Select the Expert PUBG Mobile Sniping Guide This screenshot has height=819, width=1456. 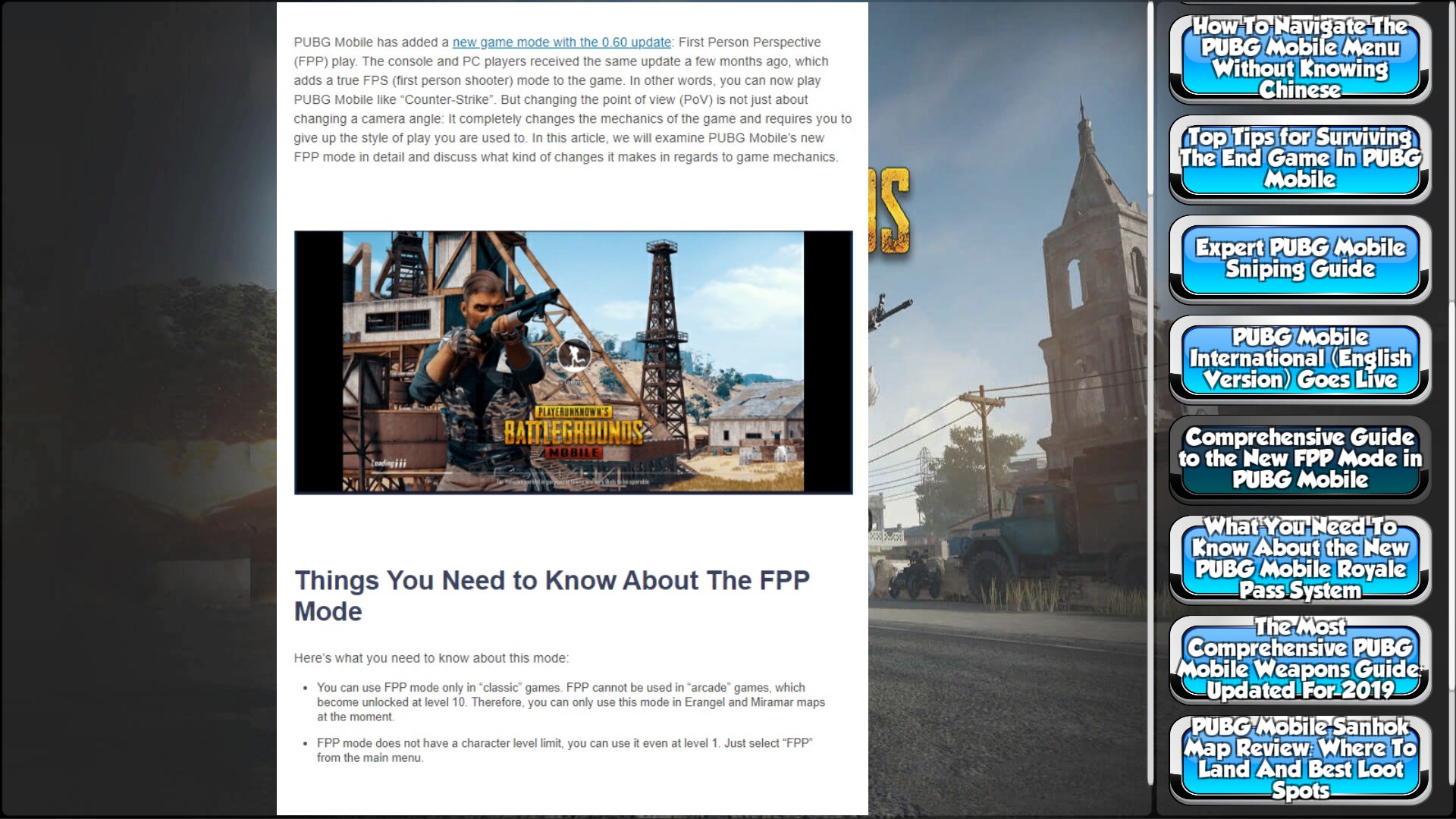pos(1300,259)
